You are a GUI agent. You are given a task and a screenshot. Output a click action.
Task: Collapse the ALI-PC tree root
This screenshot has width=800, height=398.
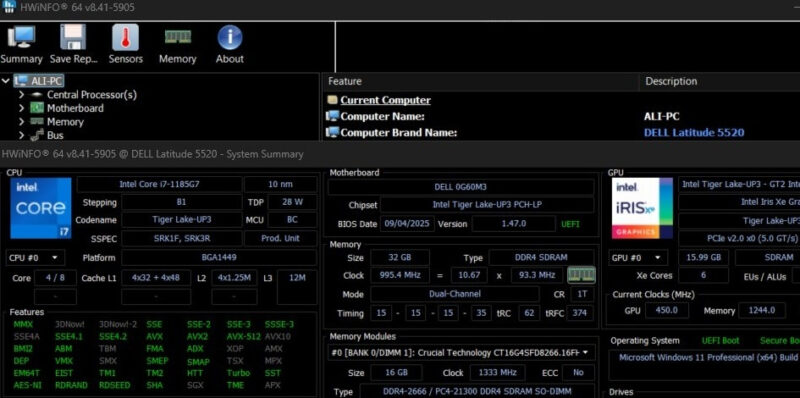tap(6, 81)
